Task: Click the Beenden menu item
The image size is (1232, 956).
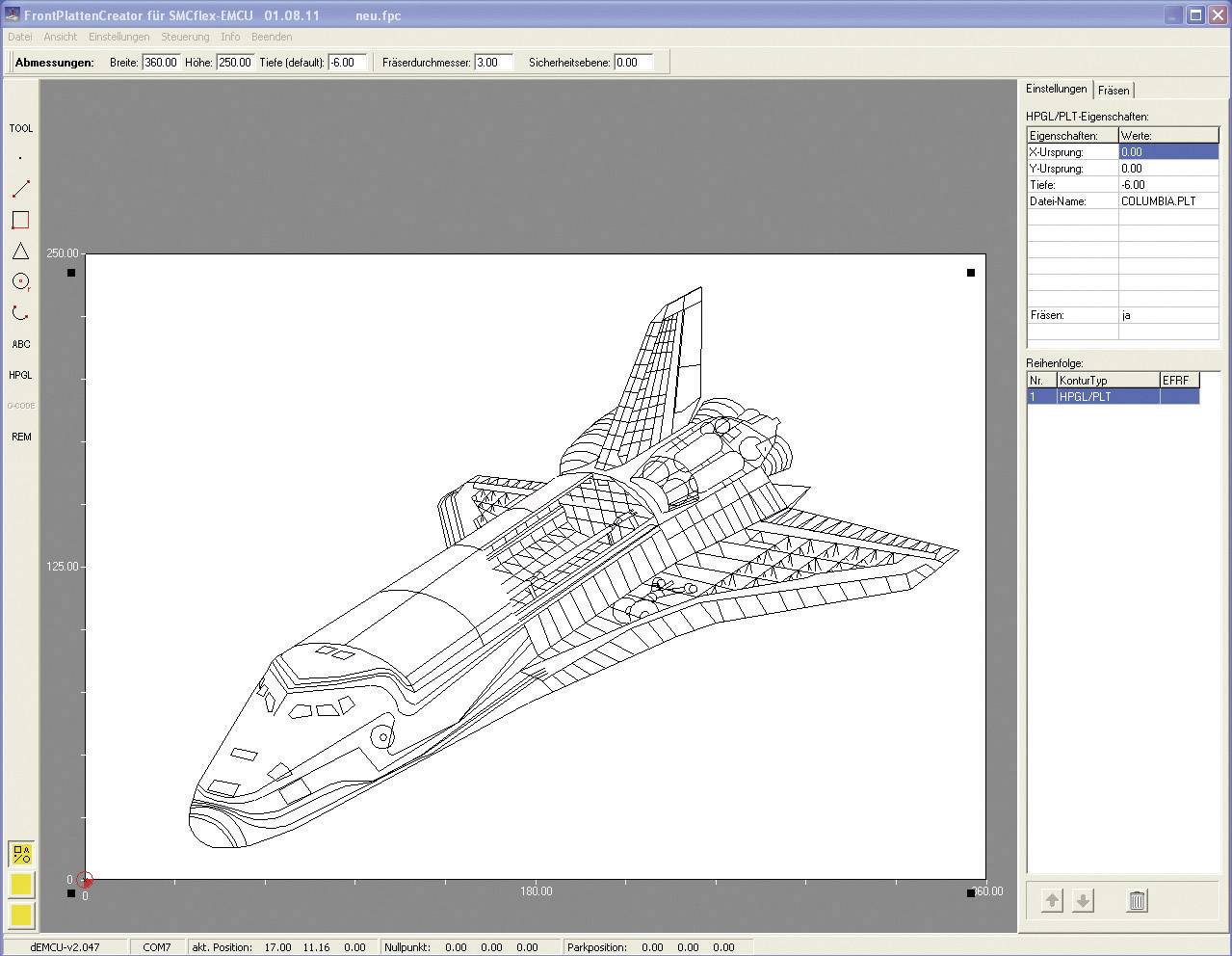Action: click(272, 37)
